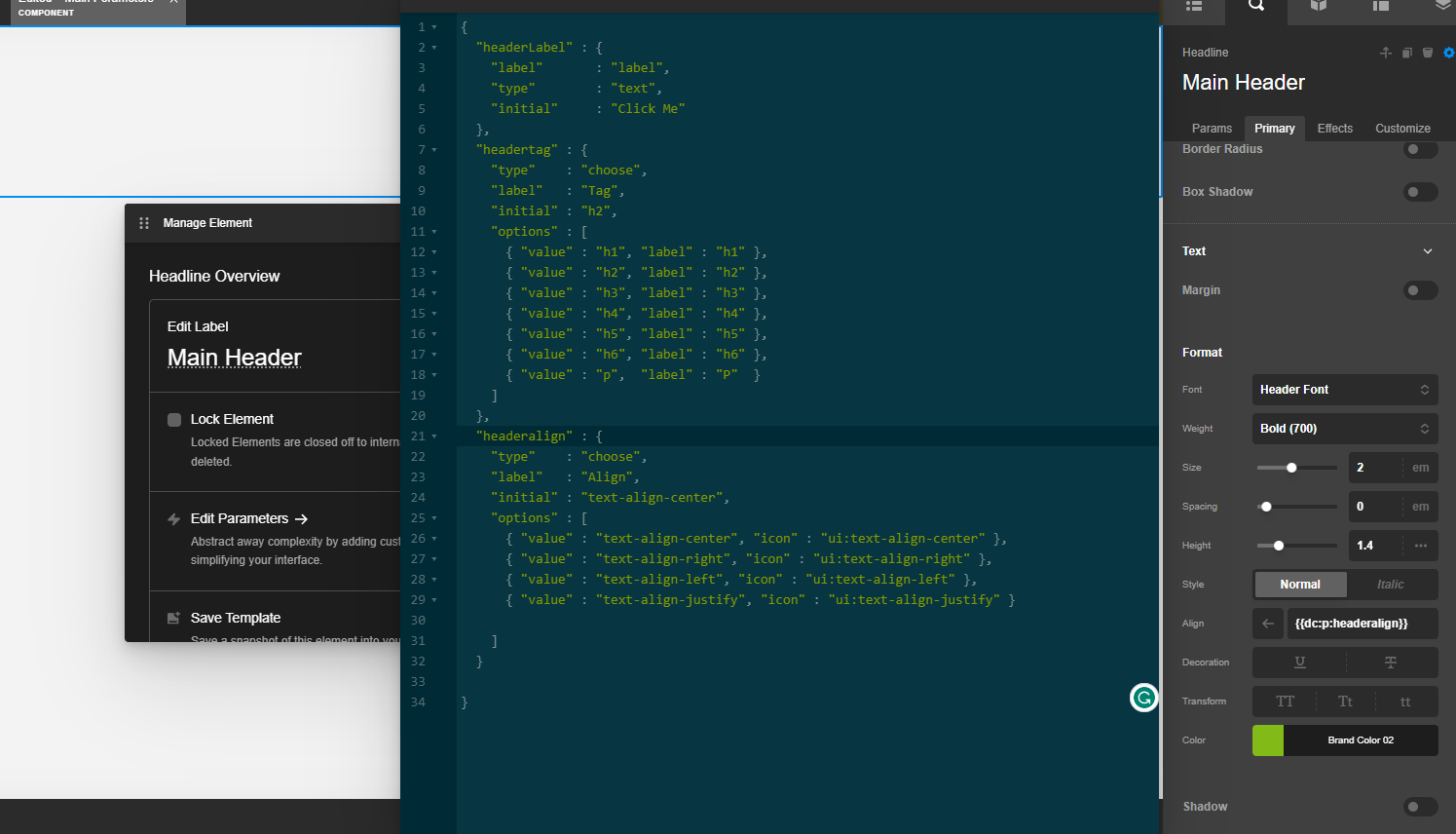Set text transform to uppercase TT
Screen dimensions: 1456x834
click(x=1285, y=701)
